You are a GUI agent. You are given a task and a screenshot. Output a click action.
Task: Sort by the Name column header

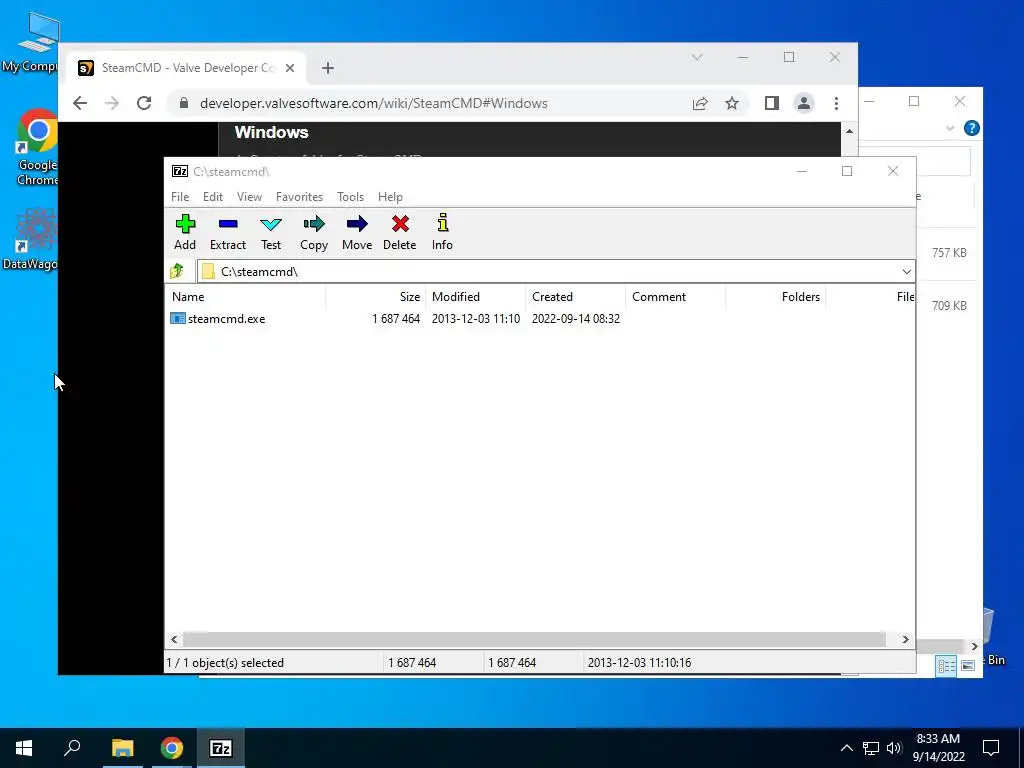(x=246, y=296)
